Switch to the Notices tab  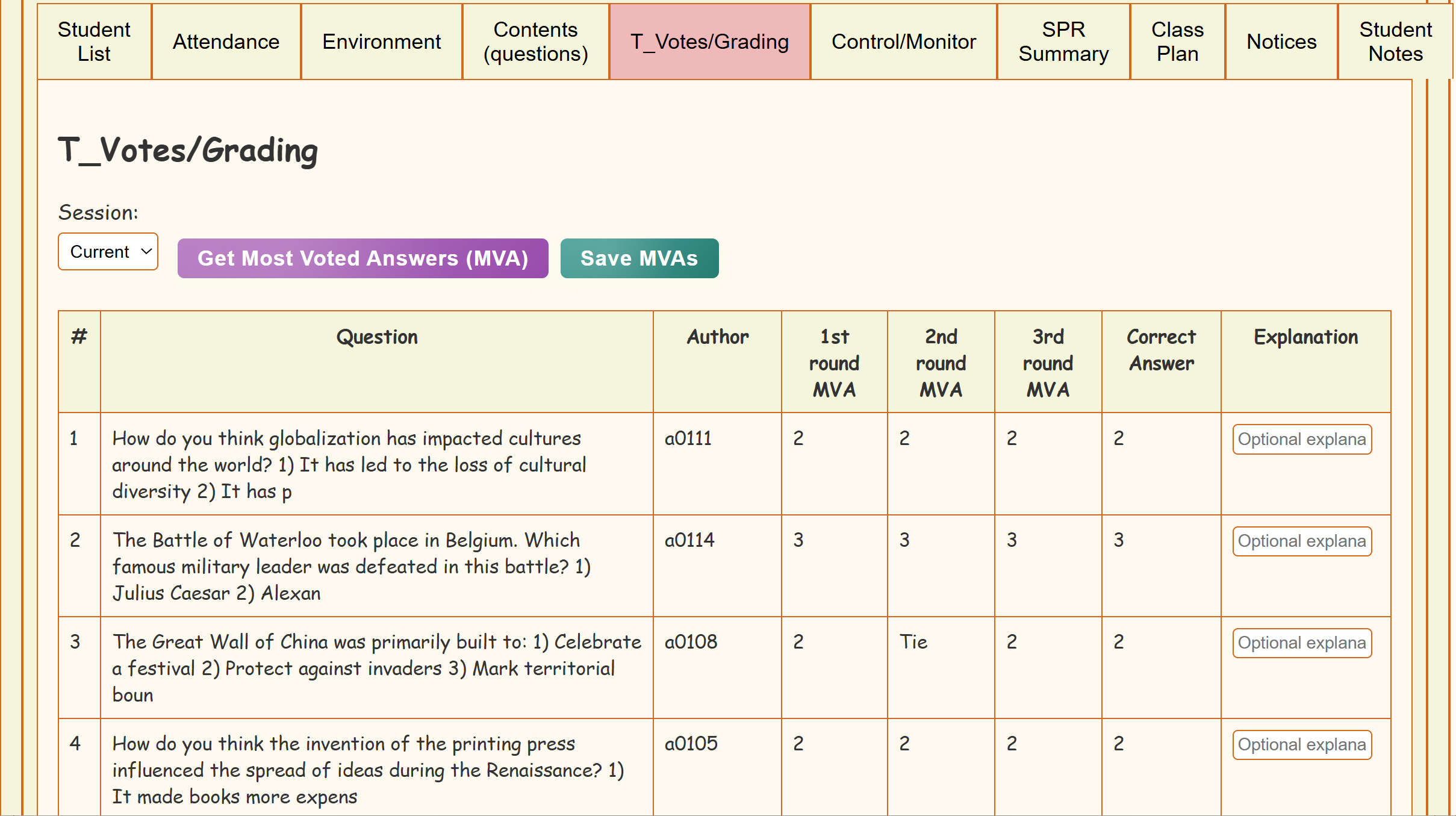(1281, 42)
